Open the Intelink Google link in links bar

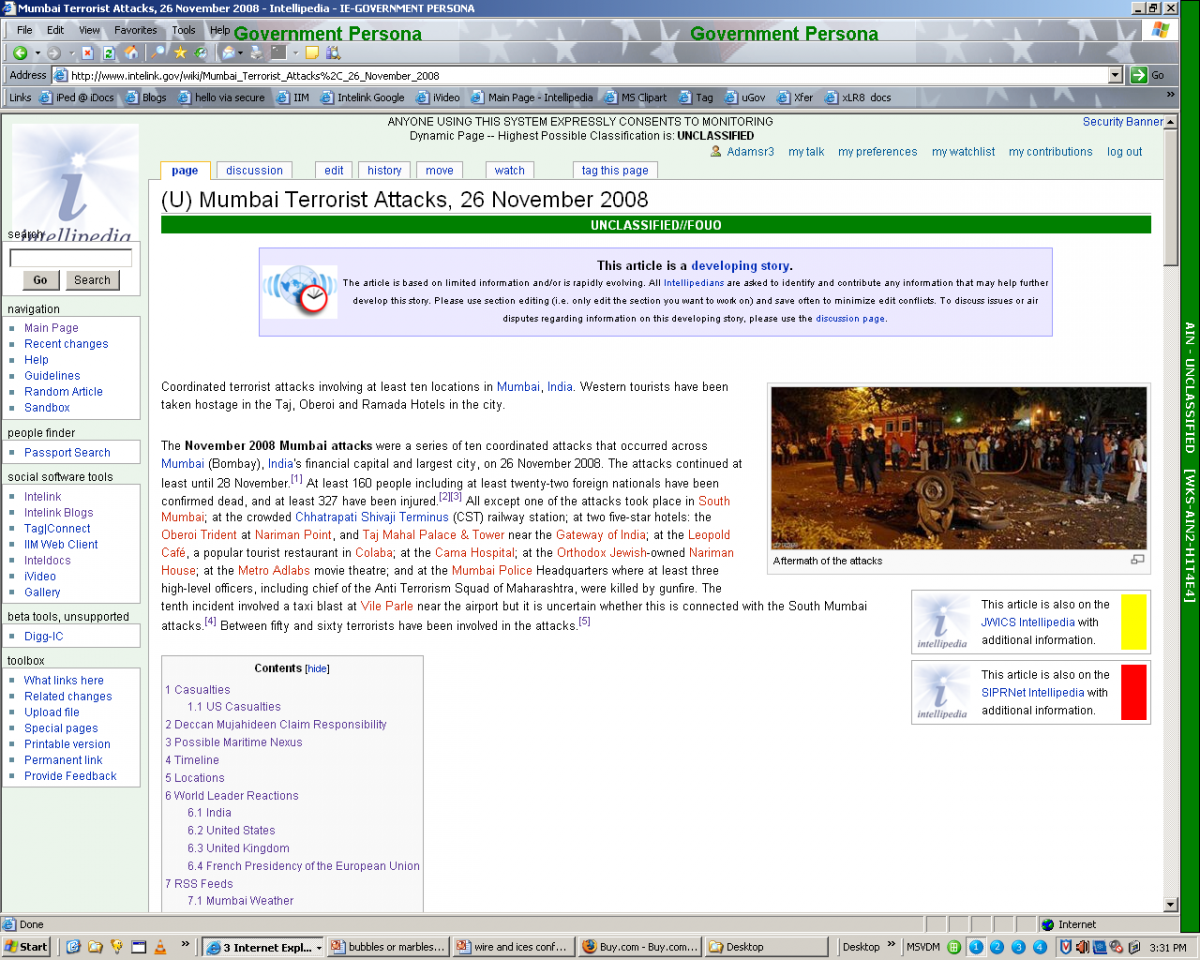pyautogui.click(x=370, y=97)
